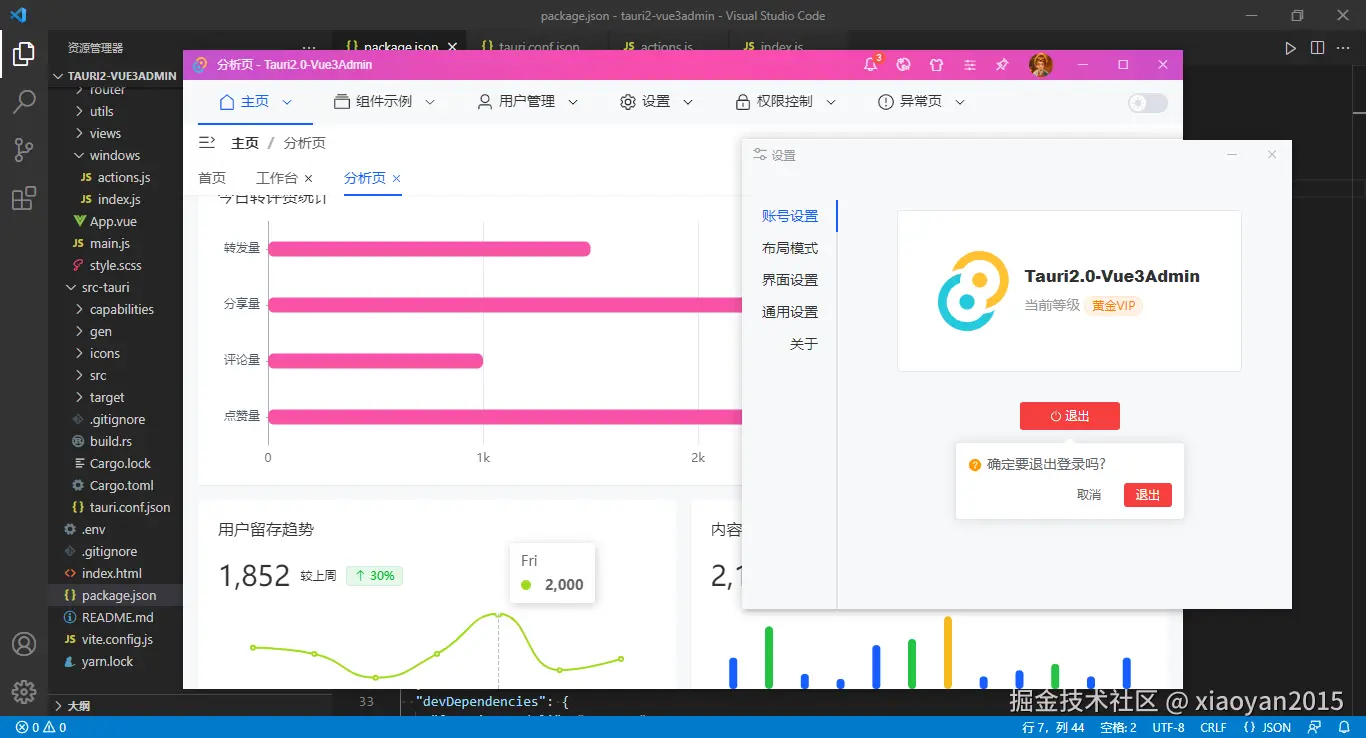Open Source Control in the VS Code activity bar

pyautogui.click(x=23, y=149)
